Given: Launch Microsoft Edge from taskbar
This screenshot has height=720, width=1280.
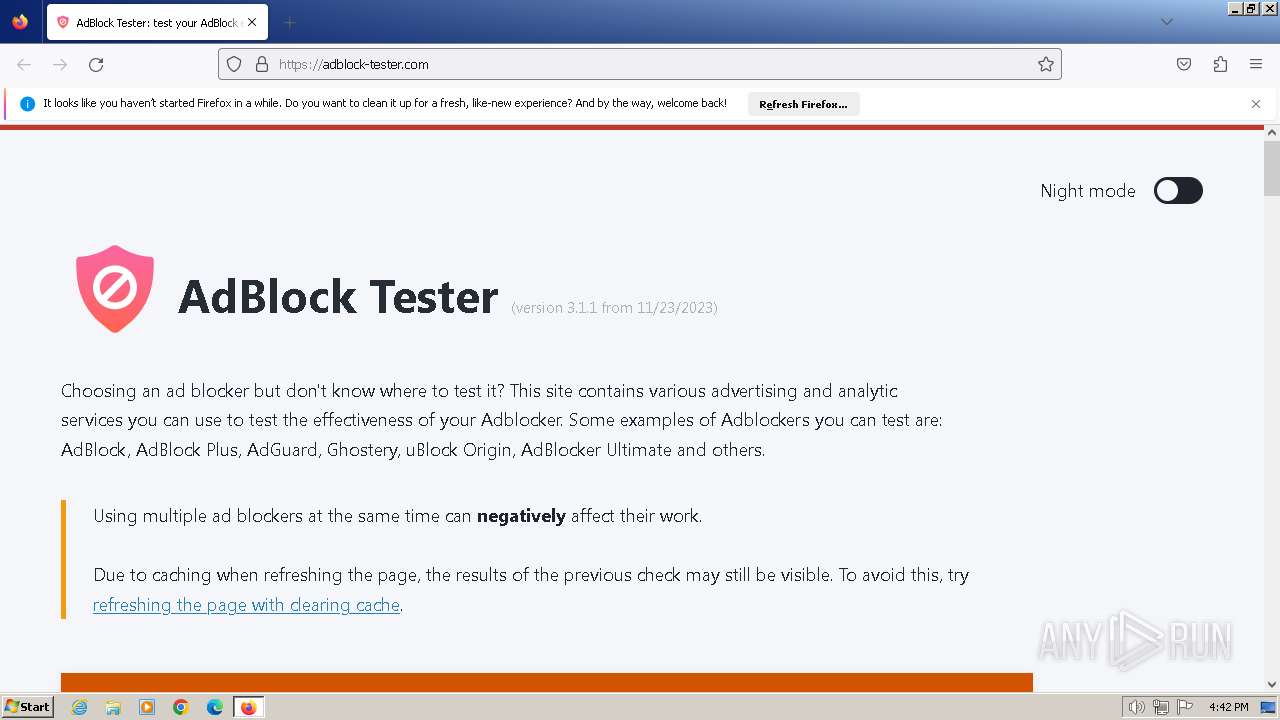Looking at the screenshot, I should point(215,707).
